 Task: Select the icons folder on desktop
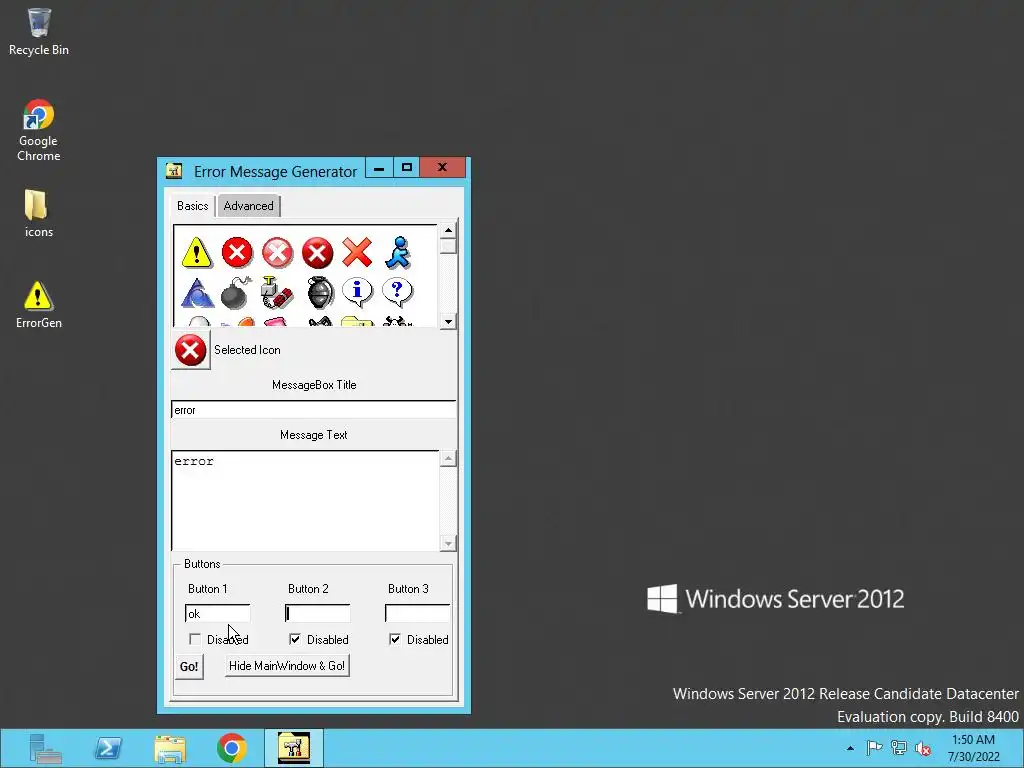[x=39, y=214]
